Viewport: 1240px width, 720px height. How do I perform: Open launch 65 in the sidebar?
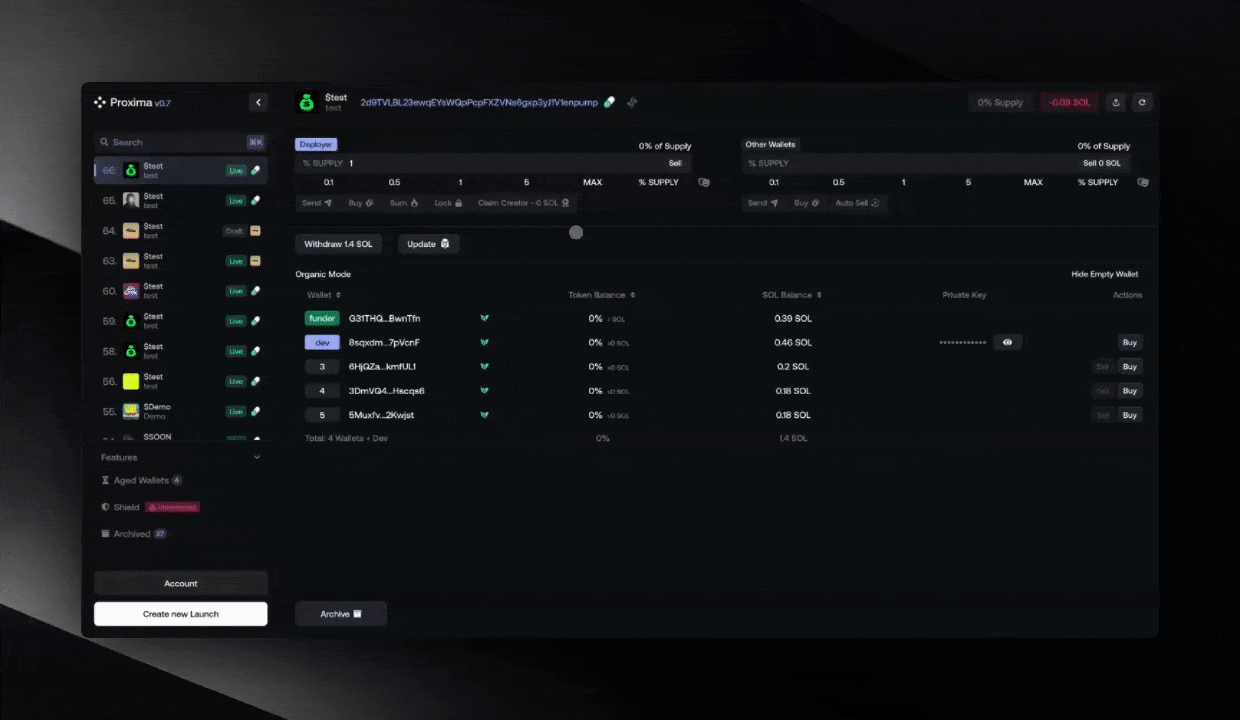coord(180,201)
